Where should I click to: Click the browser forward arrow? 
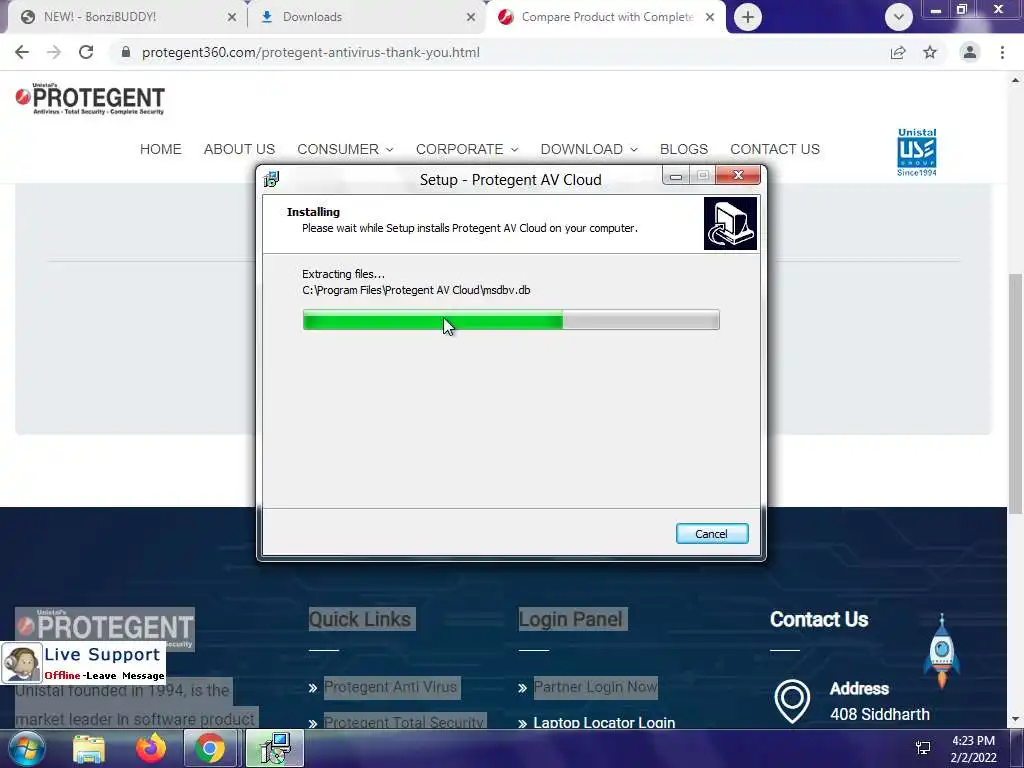point(54,52)
